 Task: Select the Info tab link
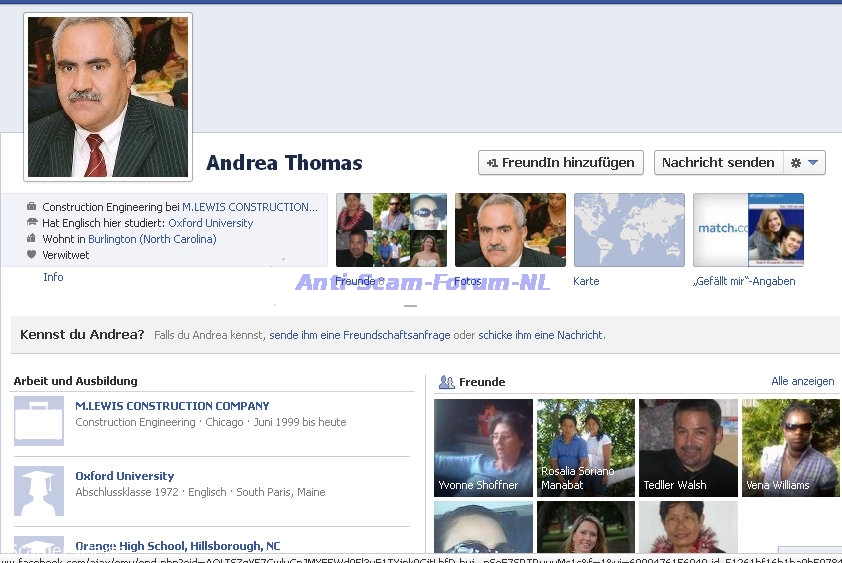coord(53,277)
